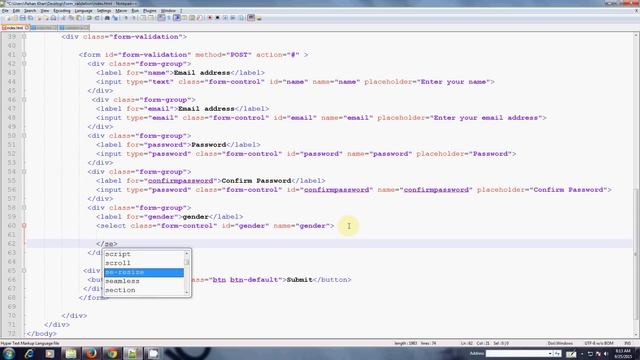Click the Copy toolbar icon
Viewport: 640px width, 360px height.
71,18
